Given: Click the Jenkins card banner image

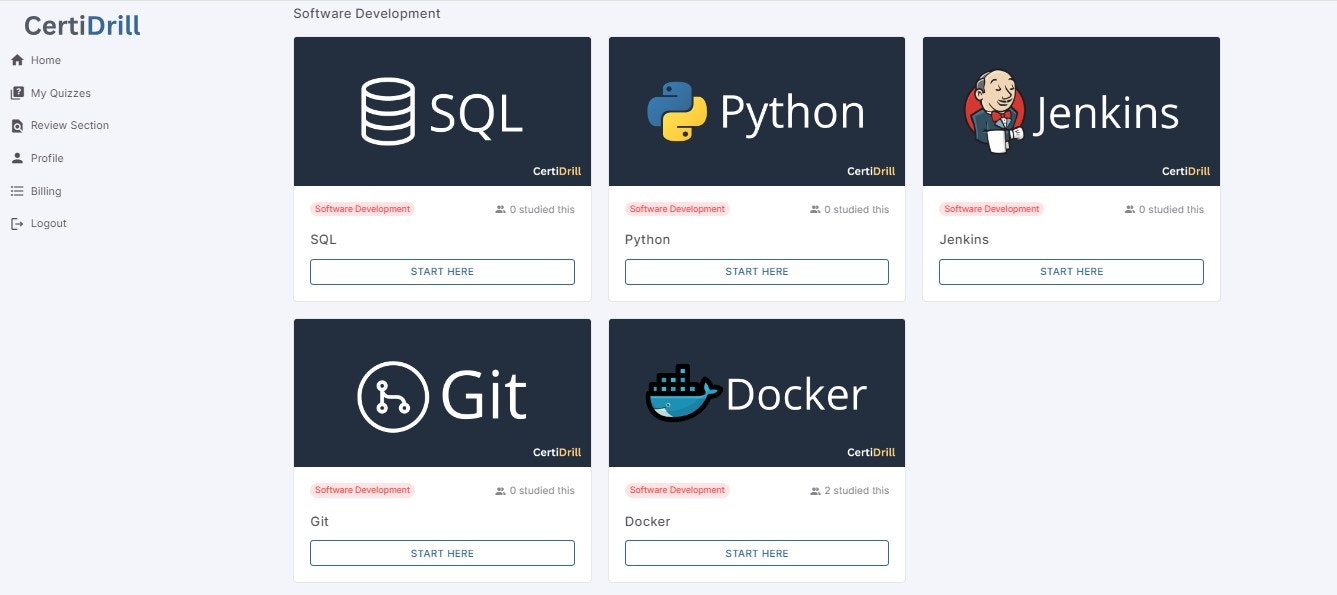Looking at the screenshot, I should pos(1071,111).
